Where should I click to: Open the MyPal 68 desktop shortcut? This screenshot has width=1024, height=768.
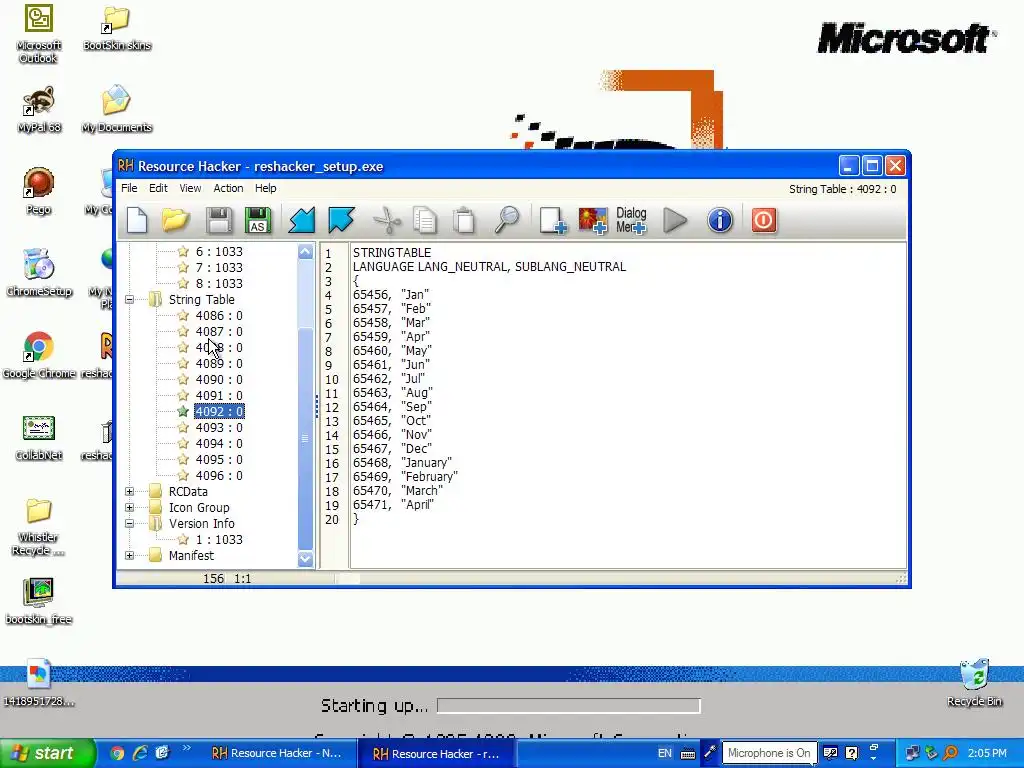click(39, 110)
